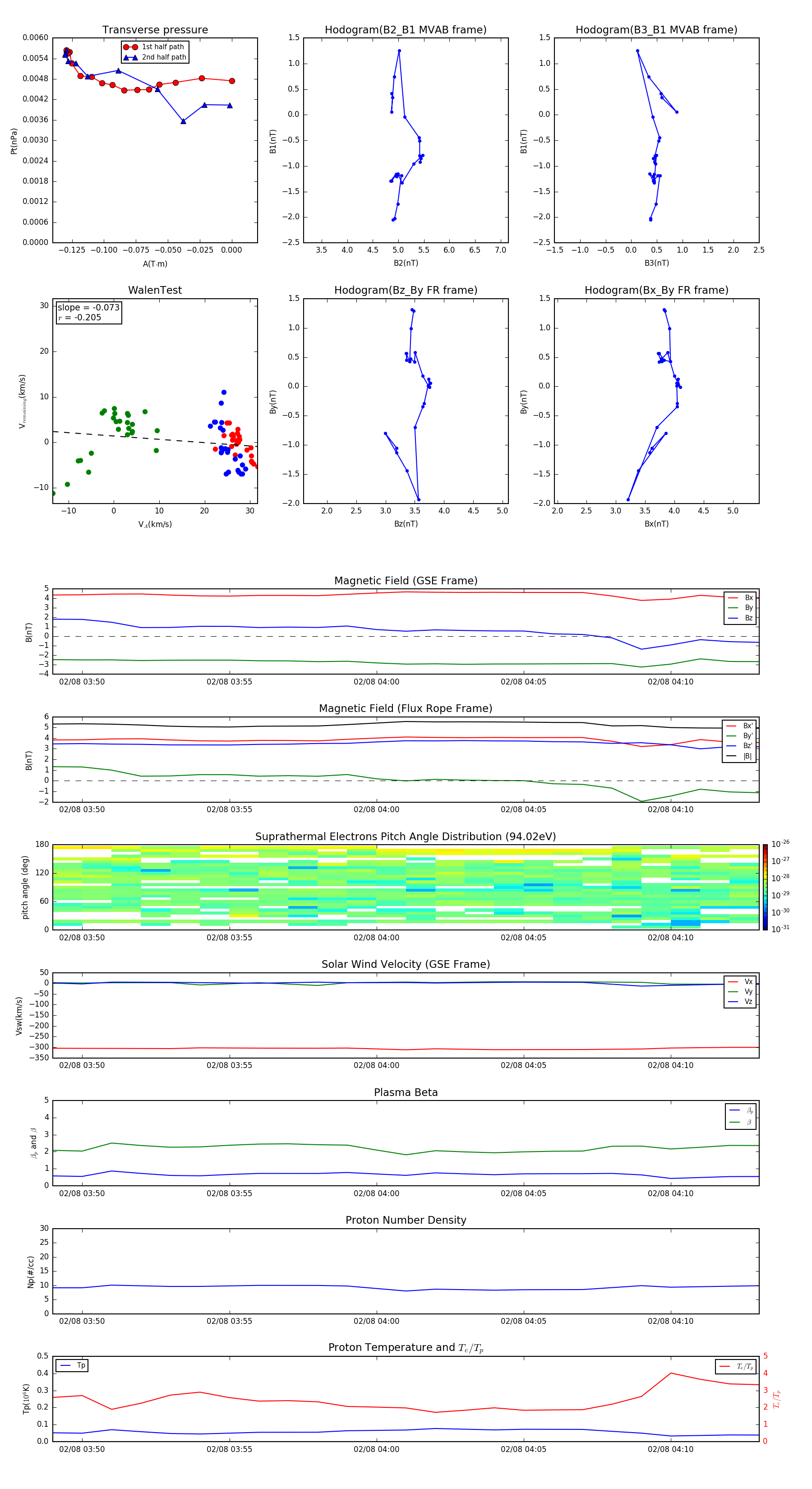This screenshot has height=1489, width=812.
Task: Click the "Tp(10^6K)" y-axis label
Action: click(x=26, y=1399)
